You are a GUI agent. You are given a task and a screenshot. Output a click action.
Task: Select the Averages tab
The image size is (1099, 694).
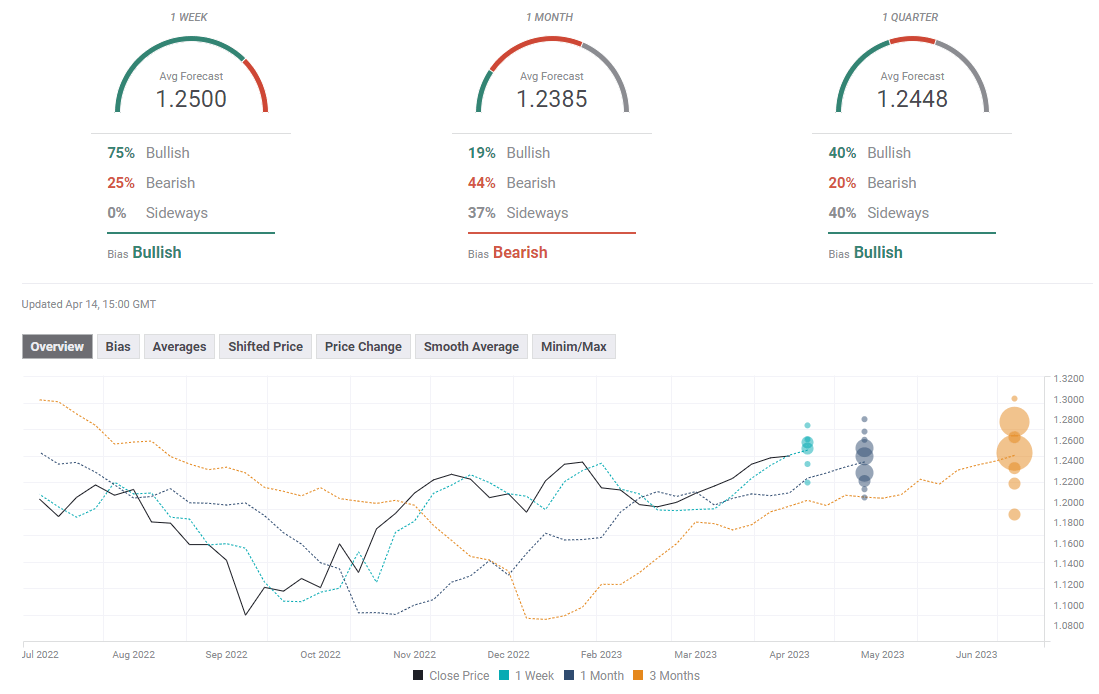click(179, 347)
